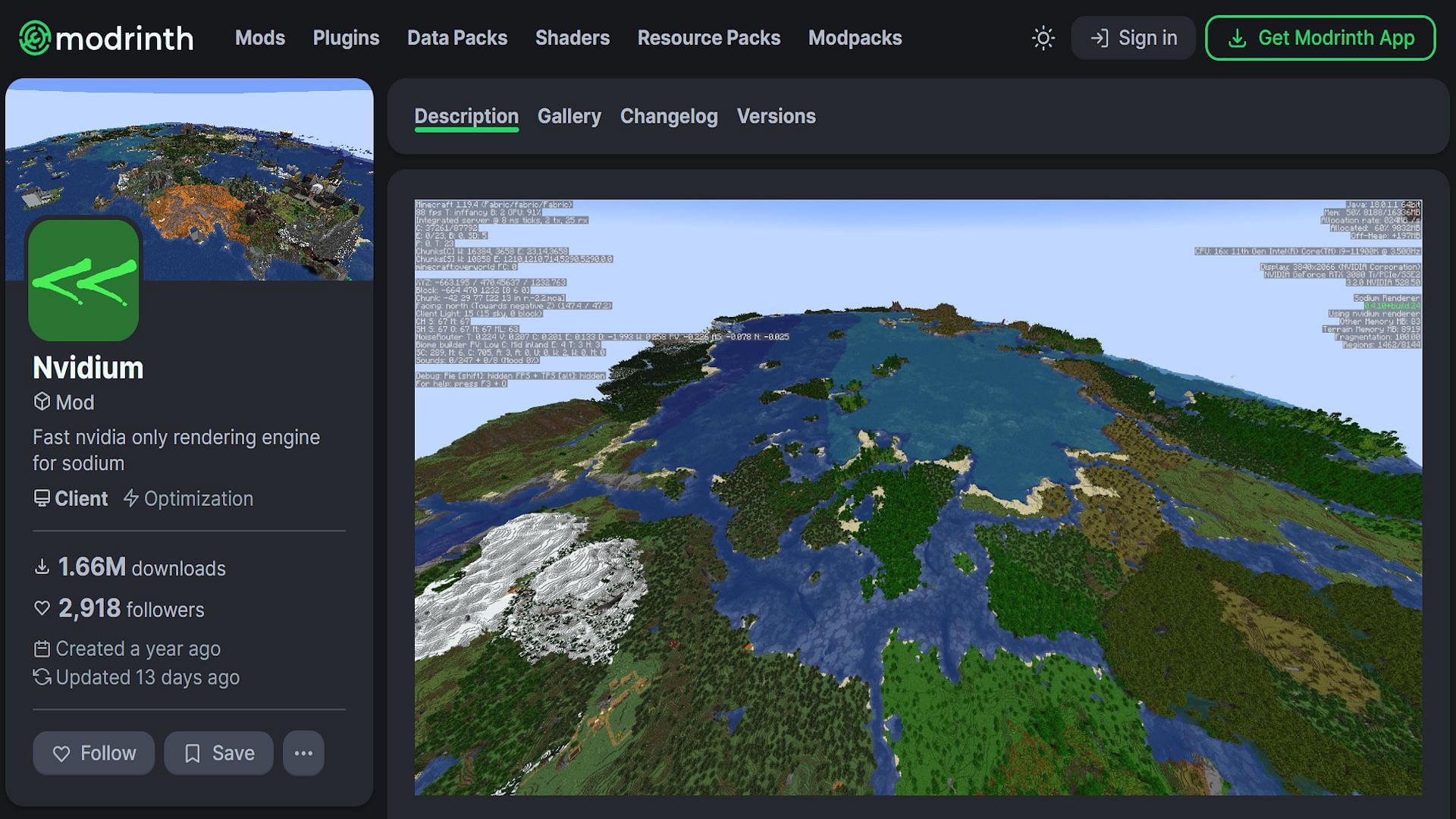Click the Follow heart toggle button
Viewport: 1456px width, 819px height.
point(94,752)
